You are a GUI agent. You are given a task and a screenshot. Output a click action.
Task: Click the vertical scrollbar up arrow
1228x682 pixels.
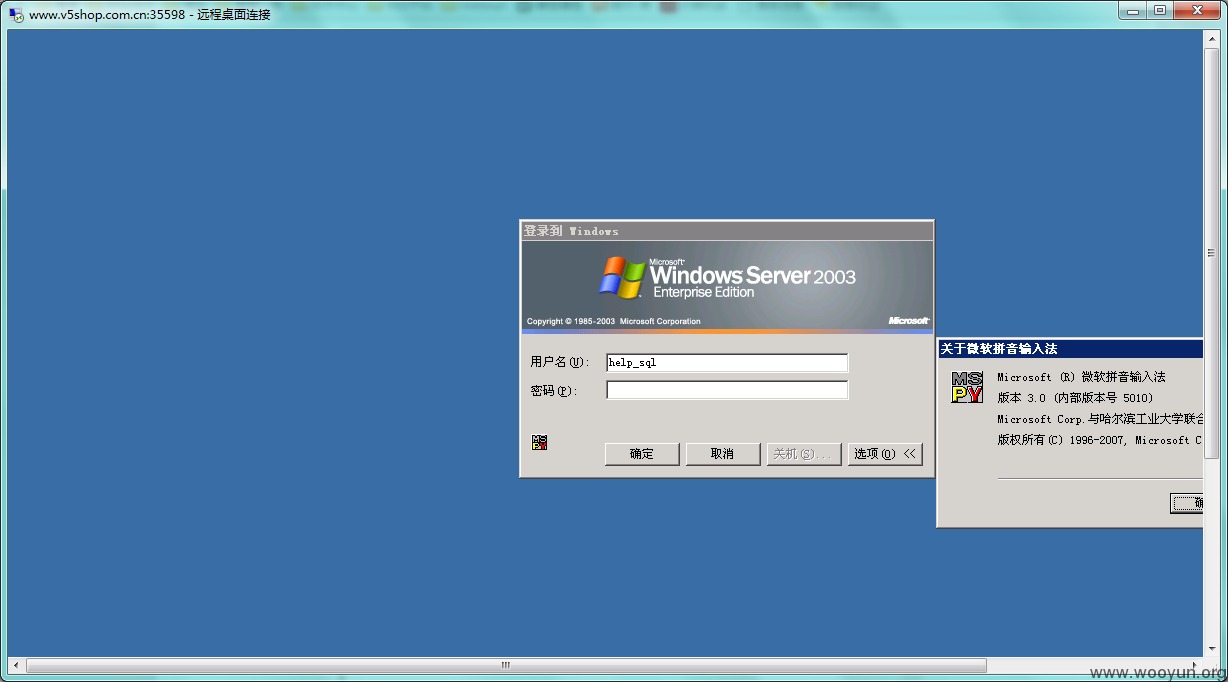tap(1212, 39)
